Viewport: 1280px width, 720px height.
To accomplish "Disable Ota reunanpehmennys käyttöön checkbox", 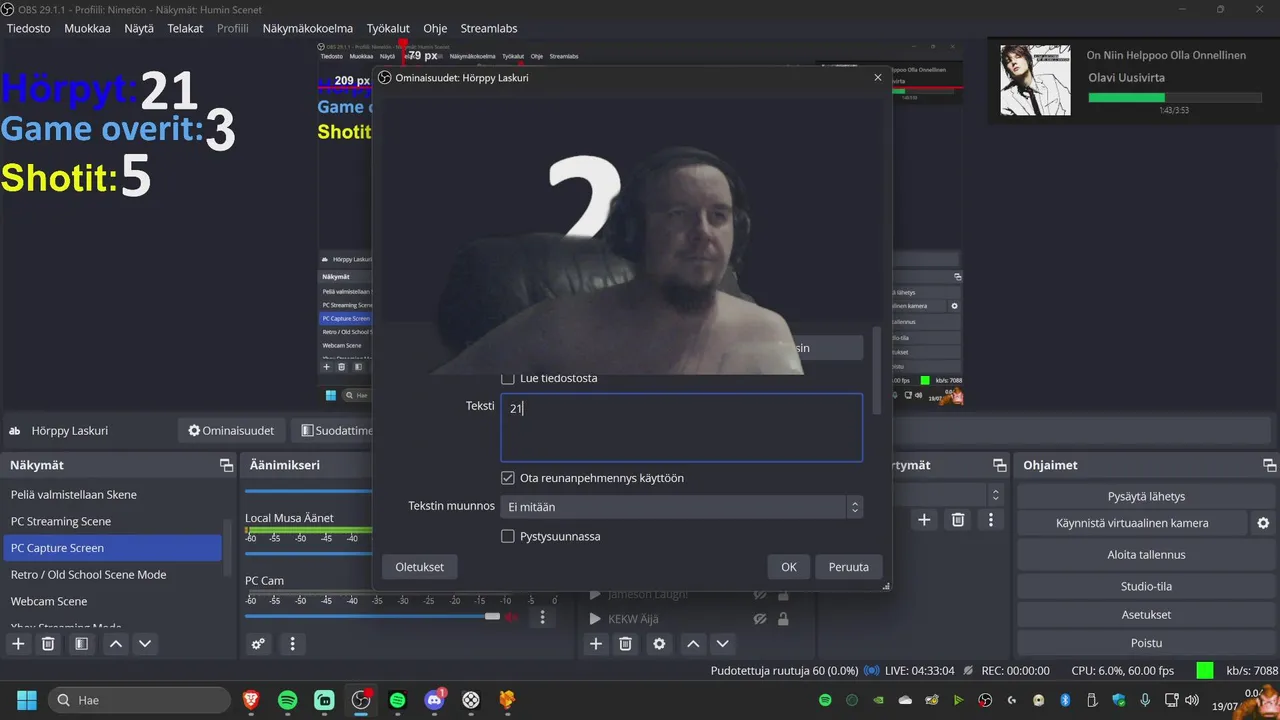I will pos(508,478).
